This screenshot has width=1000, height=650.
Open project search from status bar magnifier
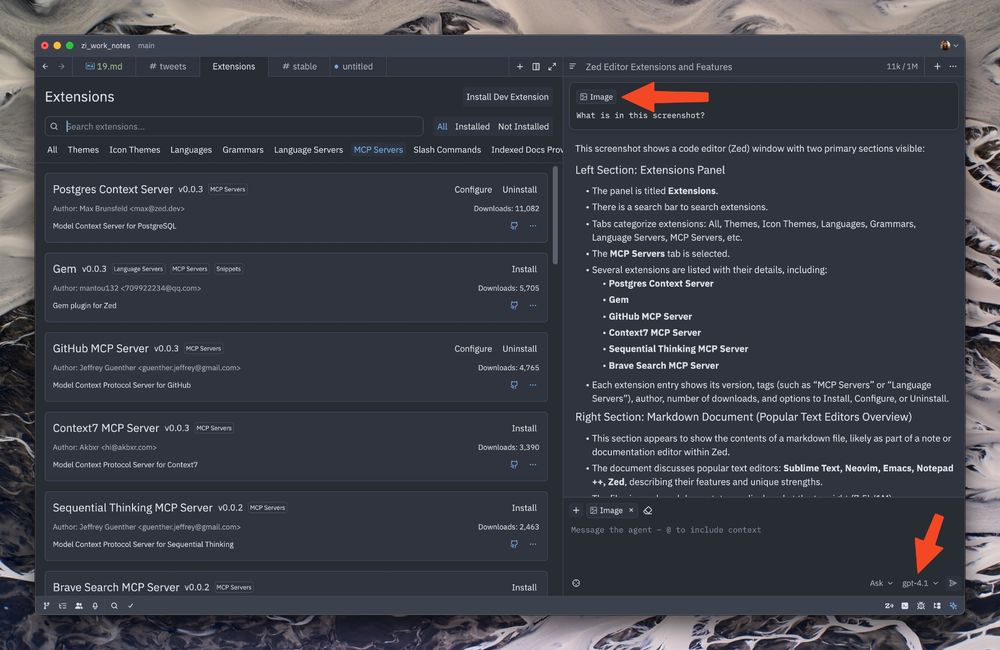[114, 606]
